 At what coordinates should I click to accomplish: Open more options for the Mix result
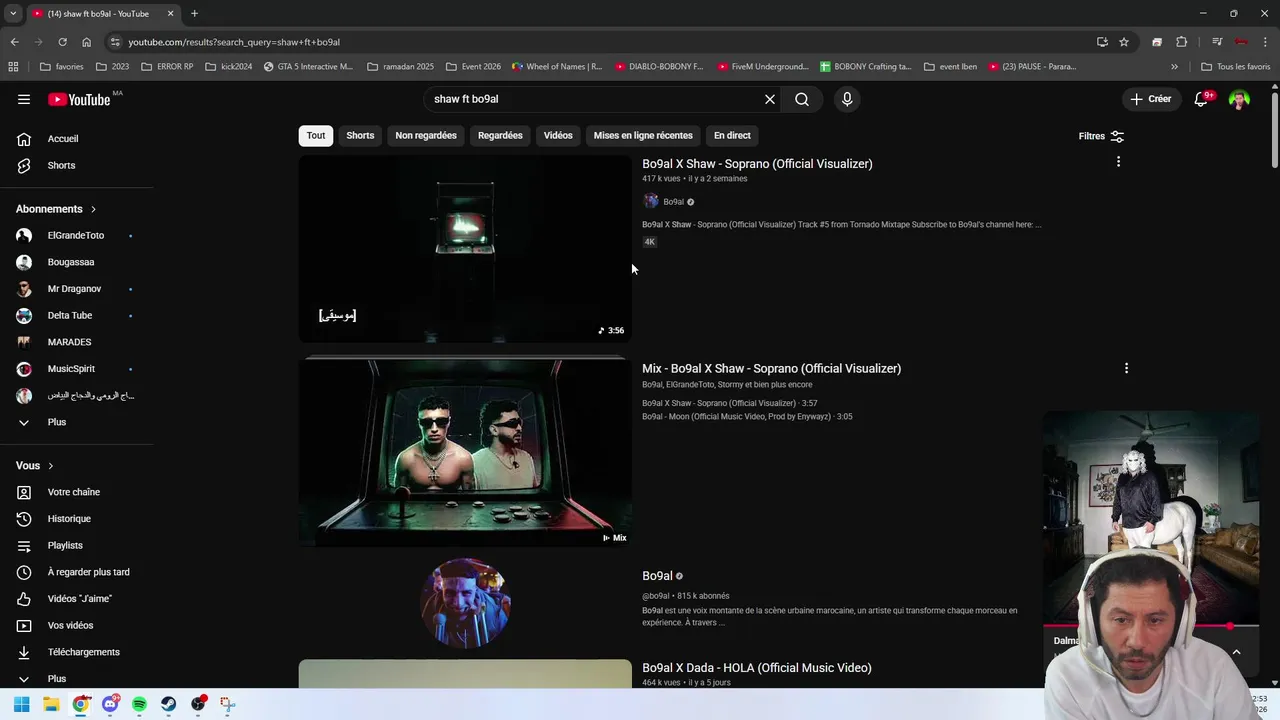tap(1126, 368)
